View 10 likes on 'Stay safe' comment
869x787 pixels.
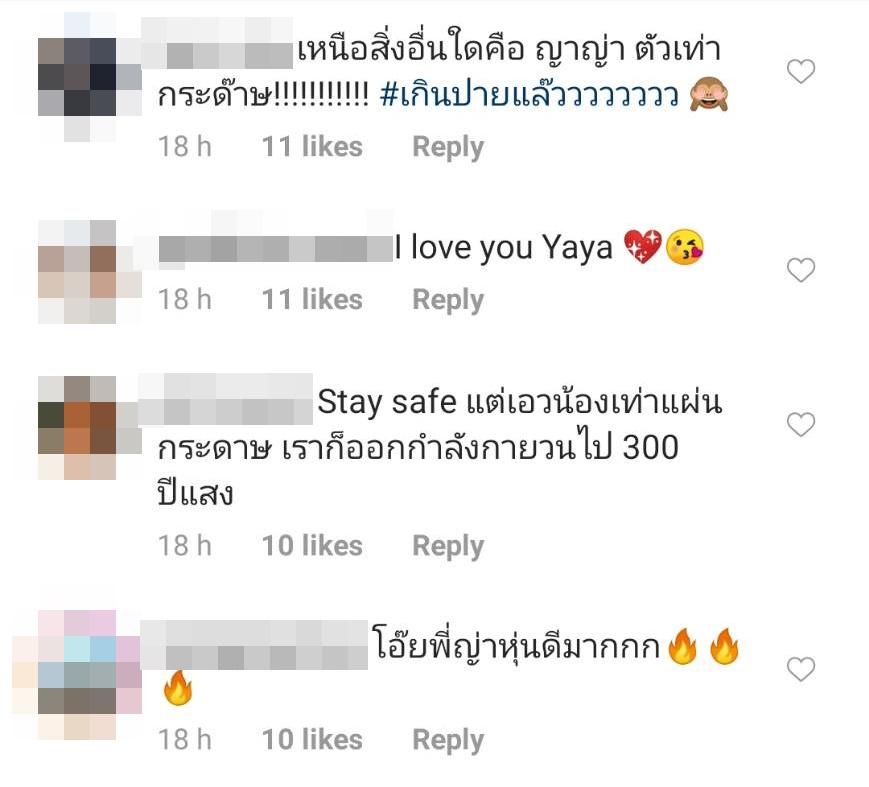[312, 546]
